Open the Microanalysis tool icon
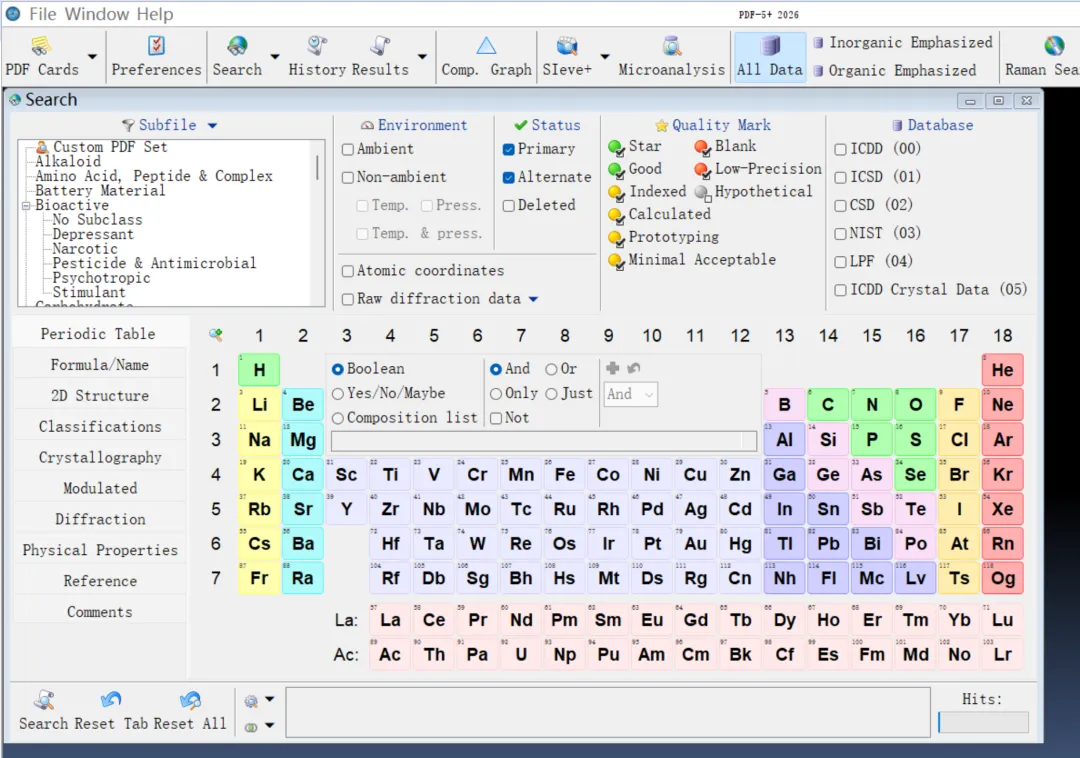This screenshot has width=1080, height=758. click(x=672, y=46)
